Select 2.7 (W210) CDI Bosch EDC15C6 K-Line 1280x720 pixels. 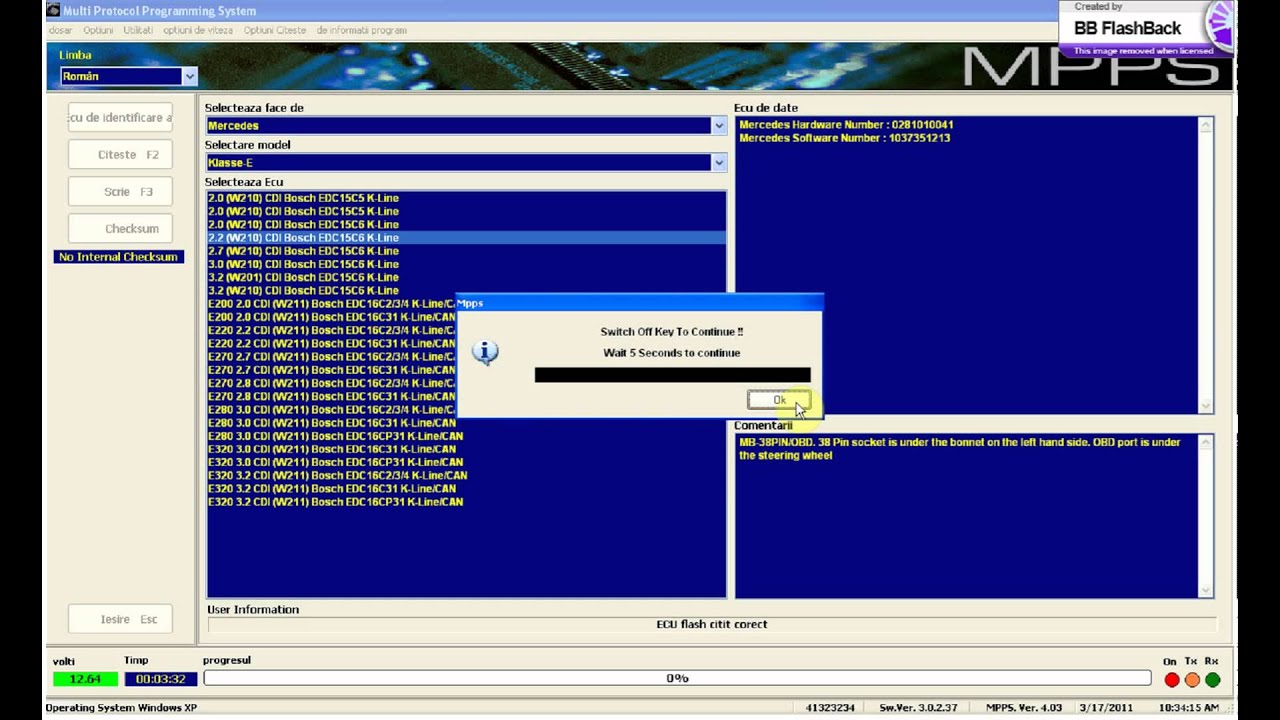tap(466, 251)
